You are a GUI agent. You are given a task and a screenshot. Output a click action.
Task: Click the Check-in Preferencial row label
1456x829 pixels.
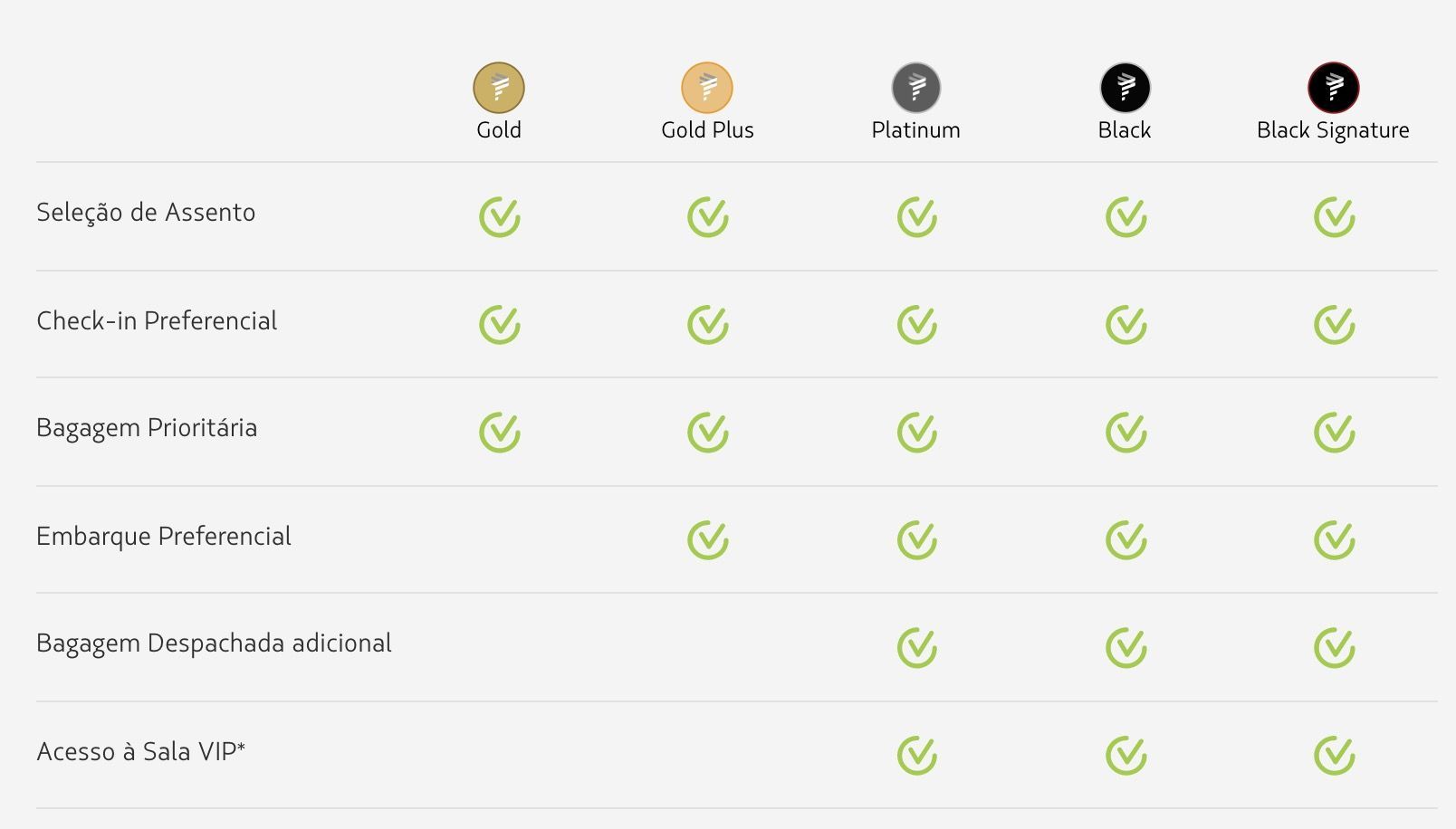coord(157,320)
